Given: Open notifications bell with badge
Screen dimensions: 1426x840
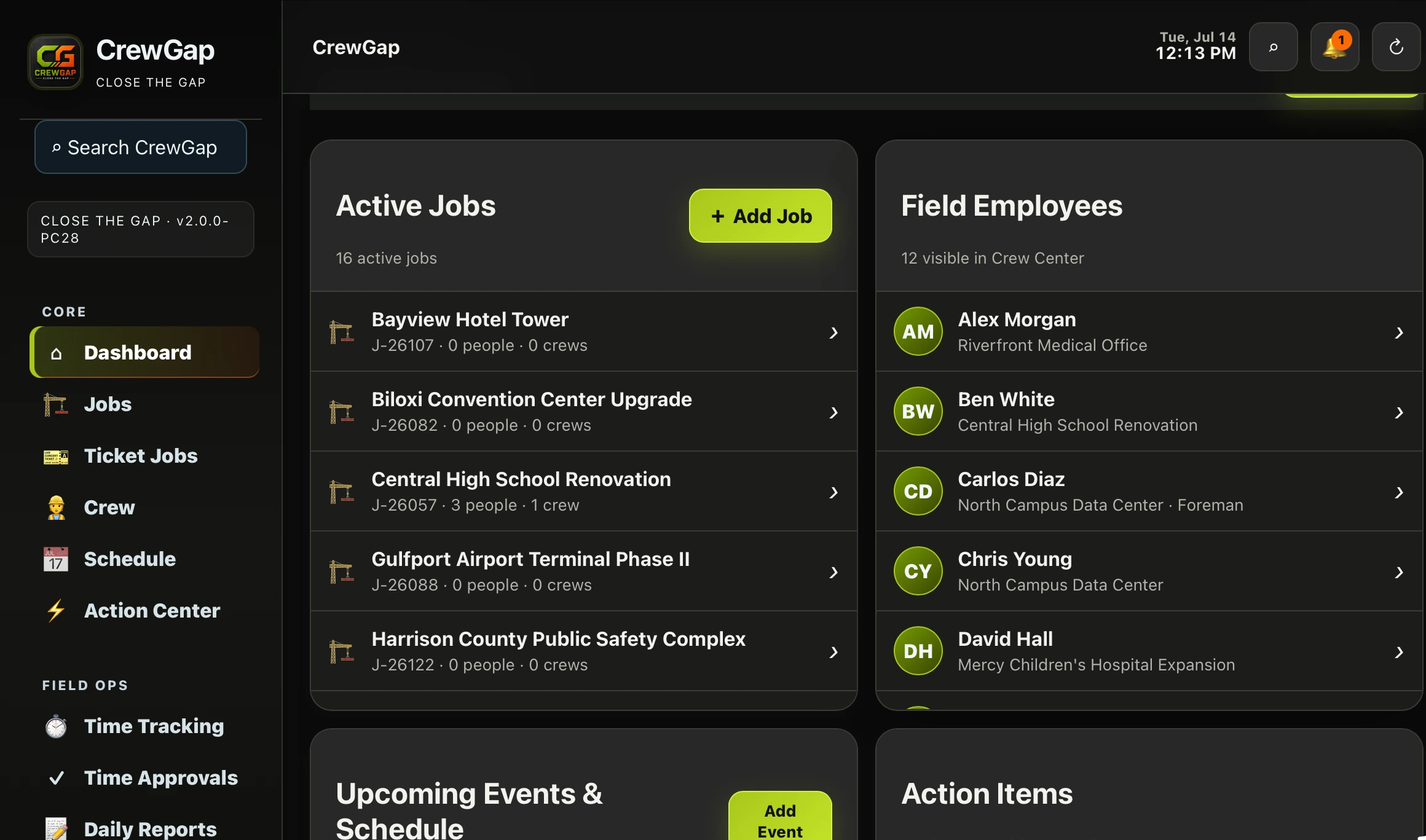Looking at the screenshot, I should (x=1335, y=47).
